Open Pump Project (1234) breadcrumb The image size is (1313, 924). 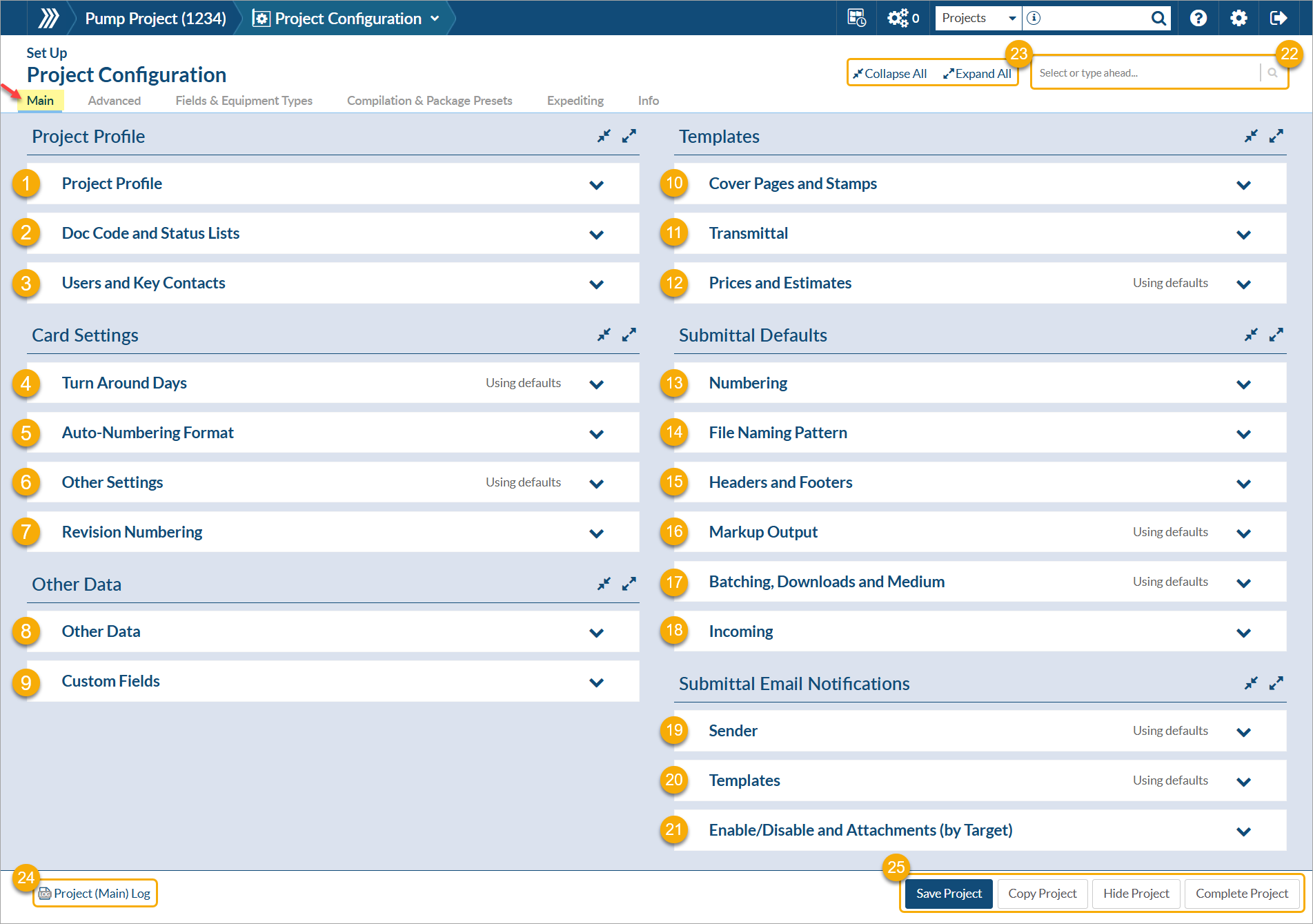[x=156, y=19]
